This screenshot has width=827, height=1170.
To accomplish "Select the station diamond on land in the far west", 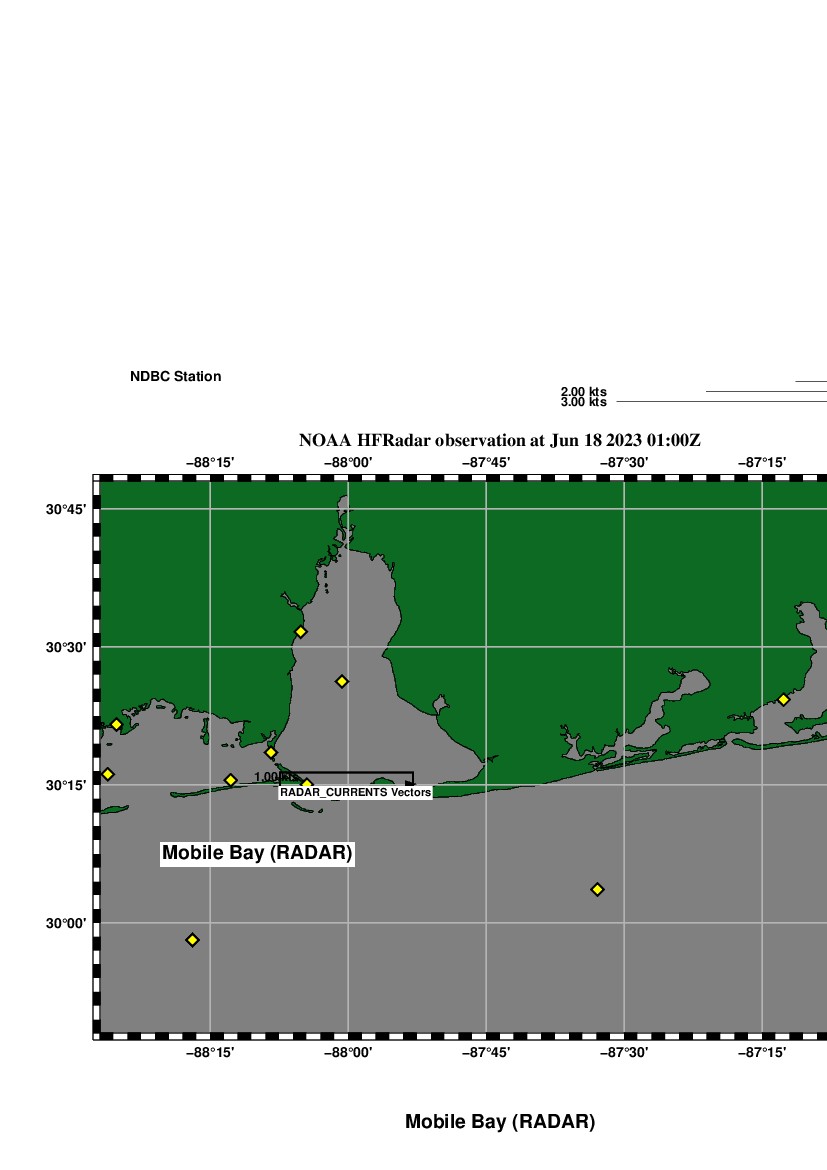I will pos(116,724).
